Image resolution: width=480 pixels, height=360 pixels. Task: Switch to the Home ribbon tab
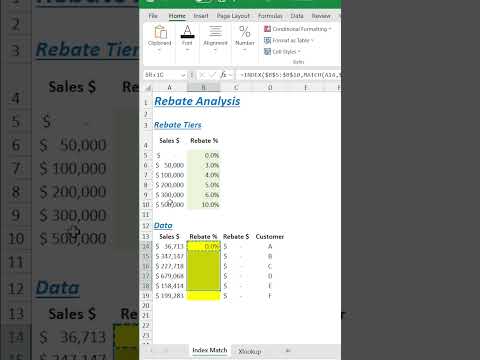(177, 16)
